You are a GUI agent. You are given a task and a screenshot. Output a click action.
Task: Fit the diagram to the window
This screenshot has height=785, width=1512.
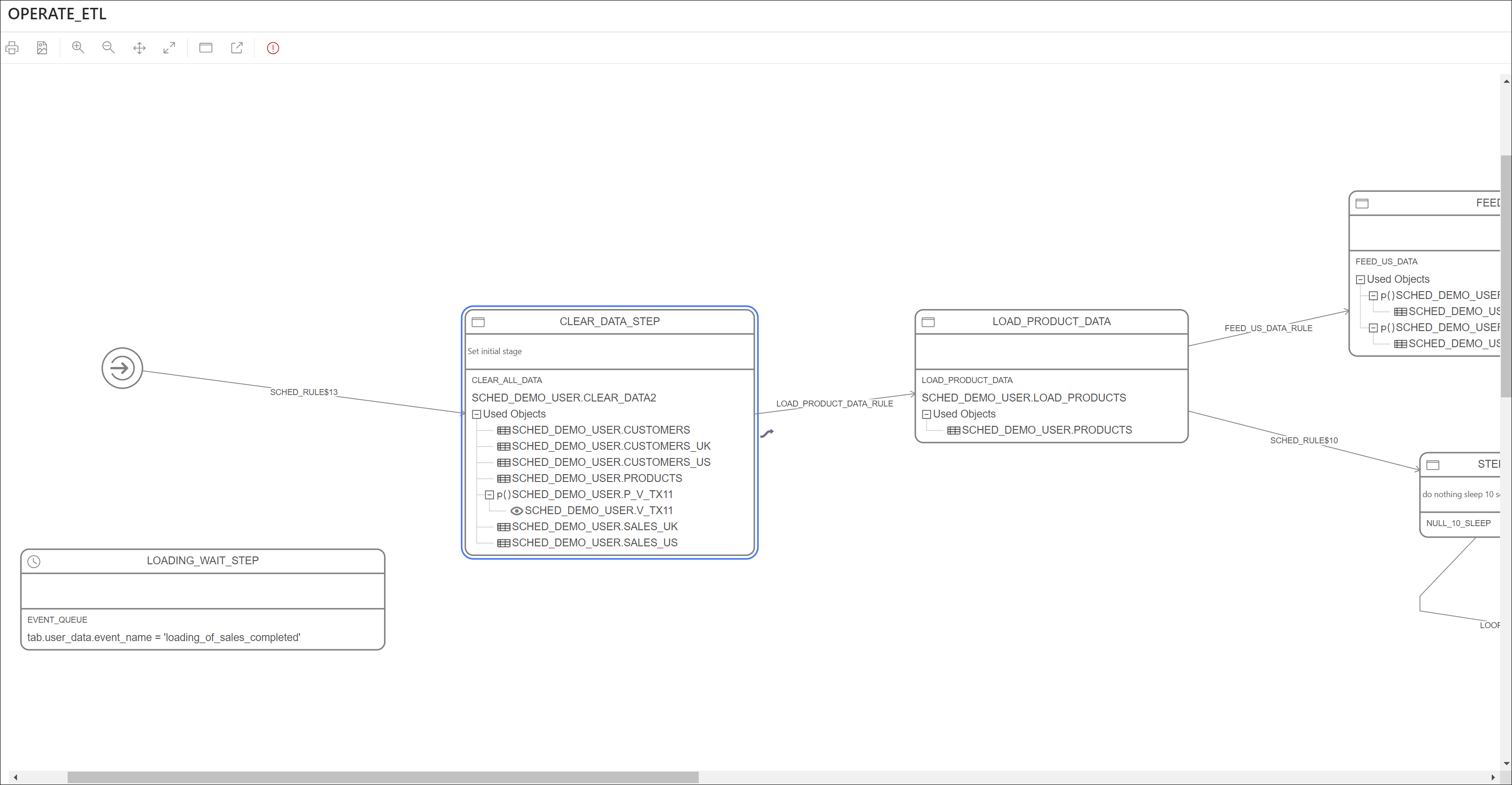tap(170, 47)
